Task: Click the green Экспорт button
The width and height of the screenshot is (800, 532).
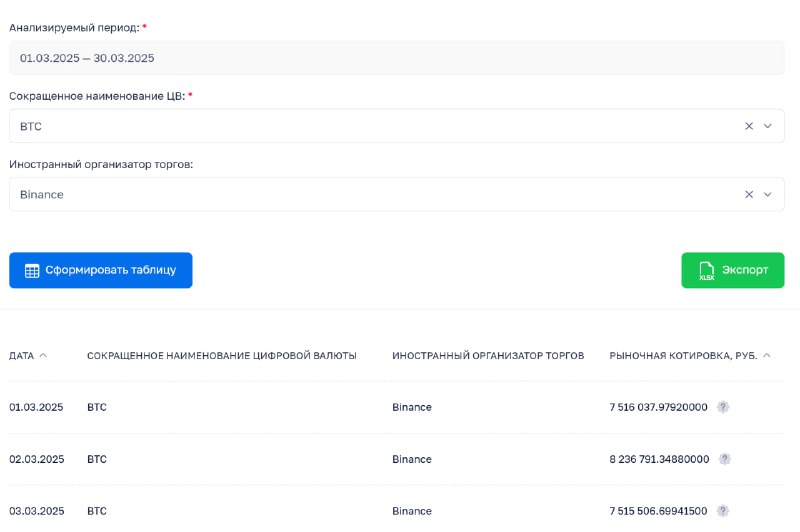Action: pos(733,270)
